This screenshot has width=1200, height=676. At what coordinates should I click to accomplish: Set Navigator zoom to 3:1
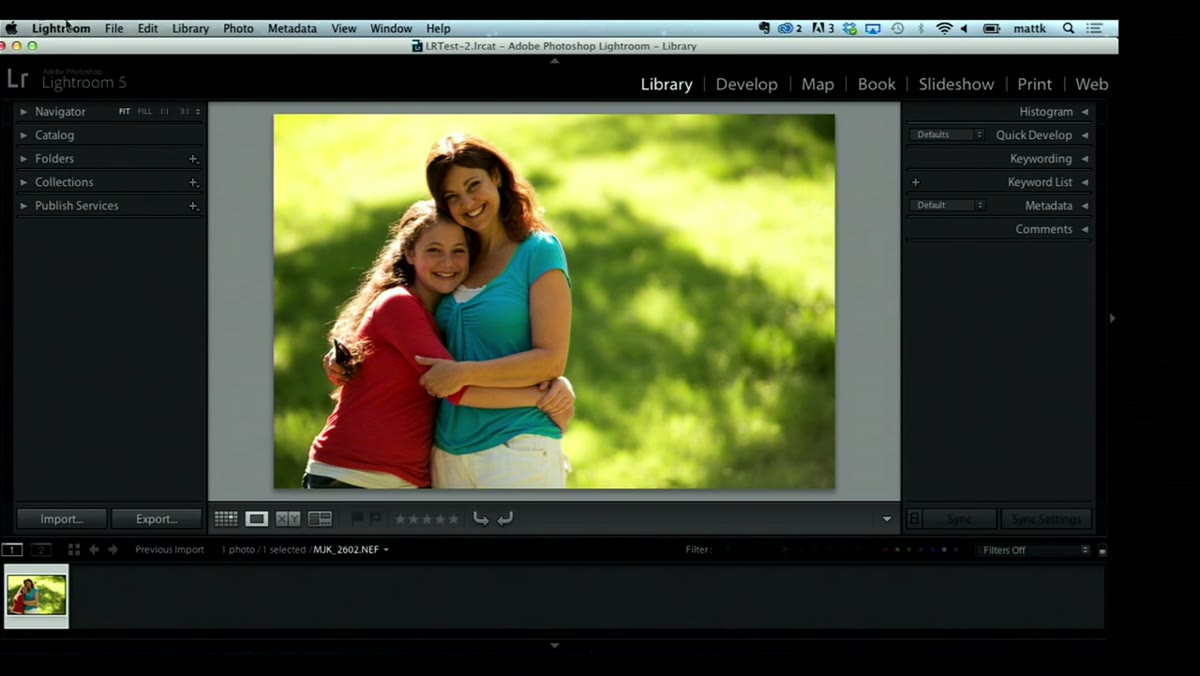[184, 112]
